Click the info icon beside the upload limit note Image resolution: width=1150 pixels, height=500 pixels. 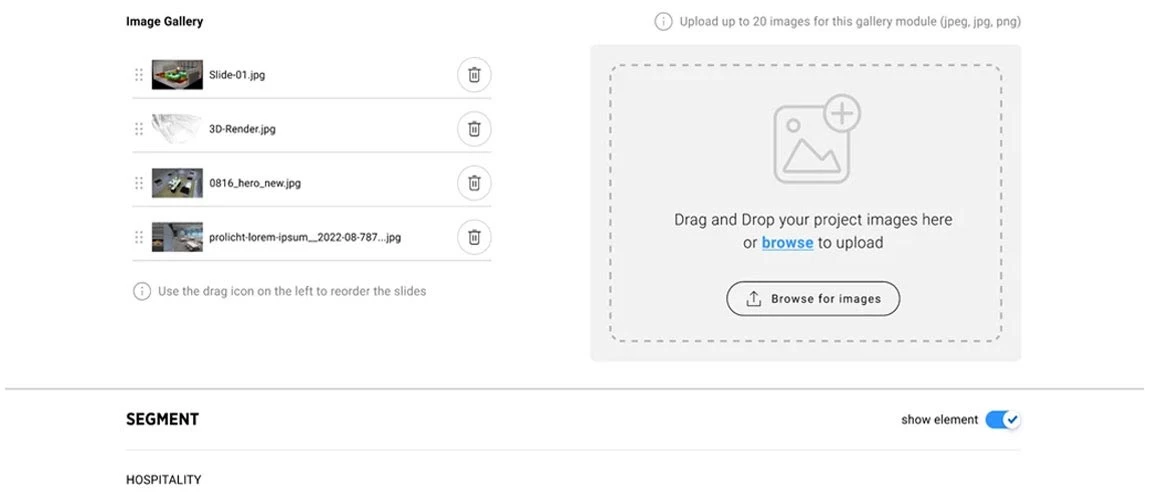click(x=663, y=21)
